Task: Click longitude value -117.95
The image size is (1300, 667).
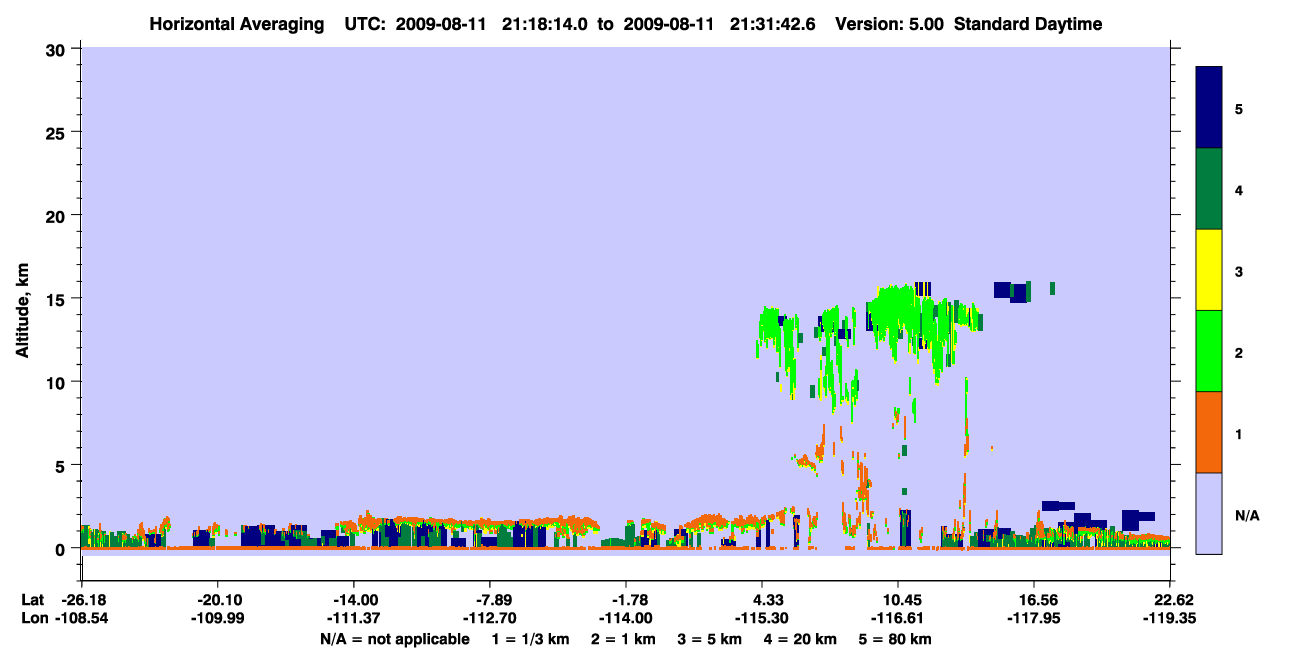Action: point(1033,617)
